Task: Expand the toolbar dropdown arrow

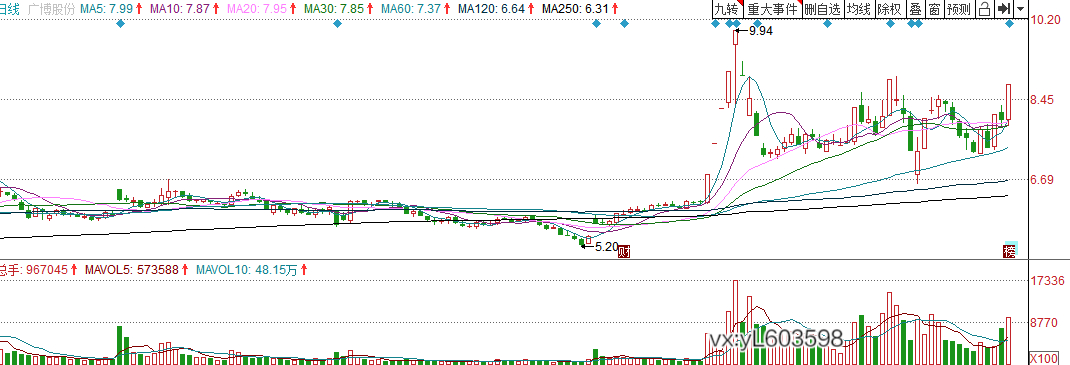Action: coord(1020,9)
